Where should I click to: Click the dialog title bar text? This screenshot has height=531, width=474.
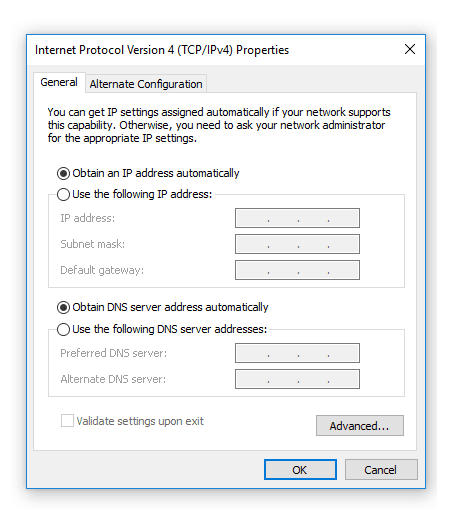pos(162,50)
